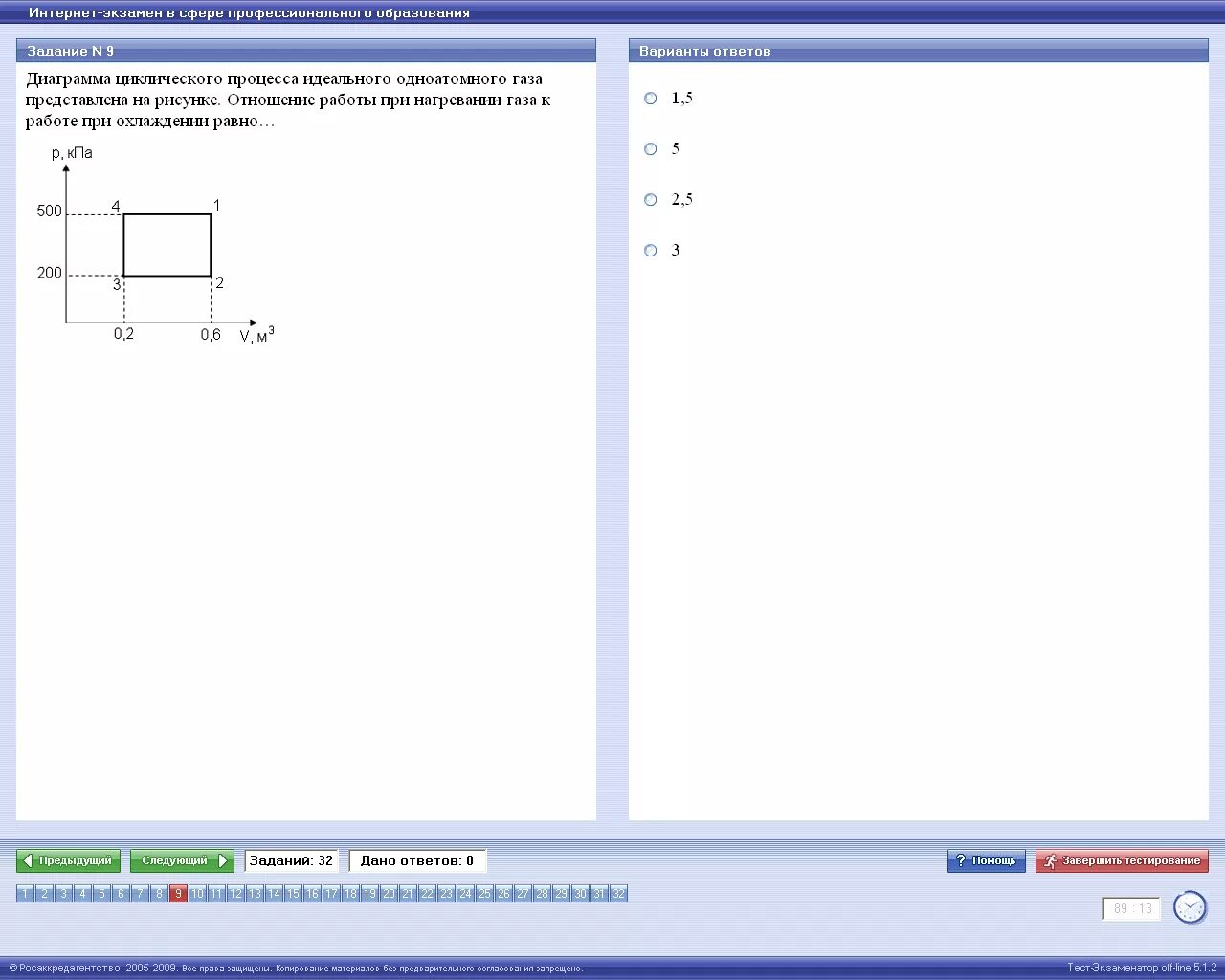Screen dimensions: 1225x980
Task: Click the question text about cyclic process
Action: 288,100
